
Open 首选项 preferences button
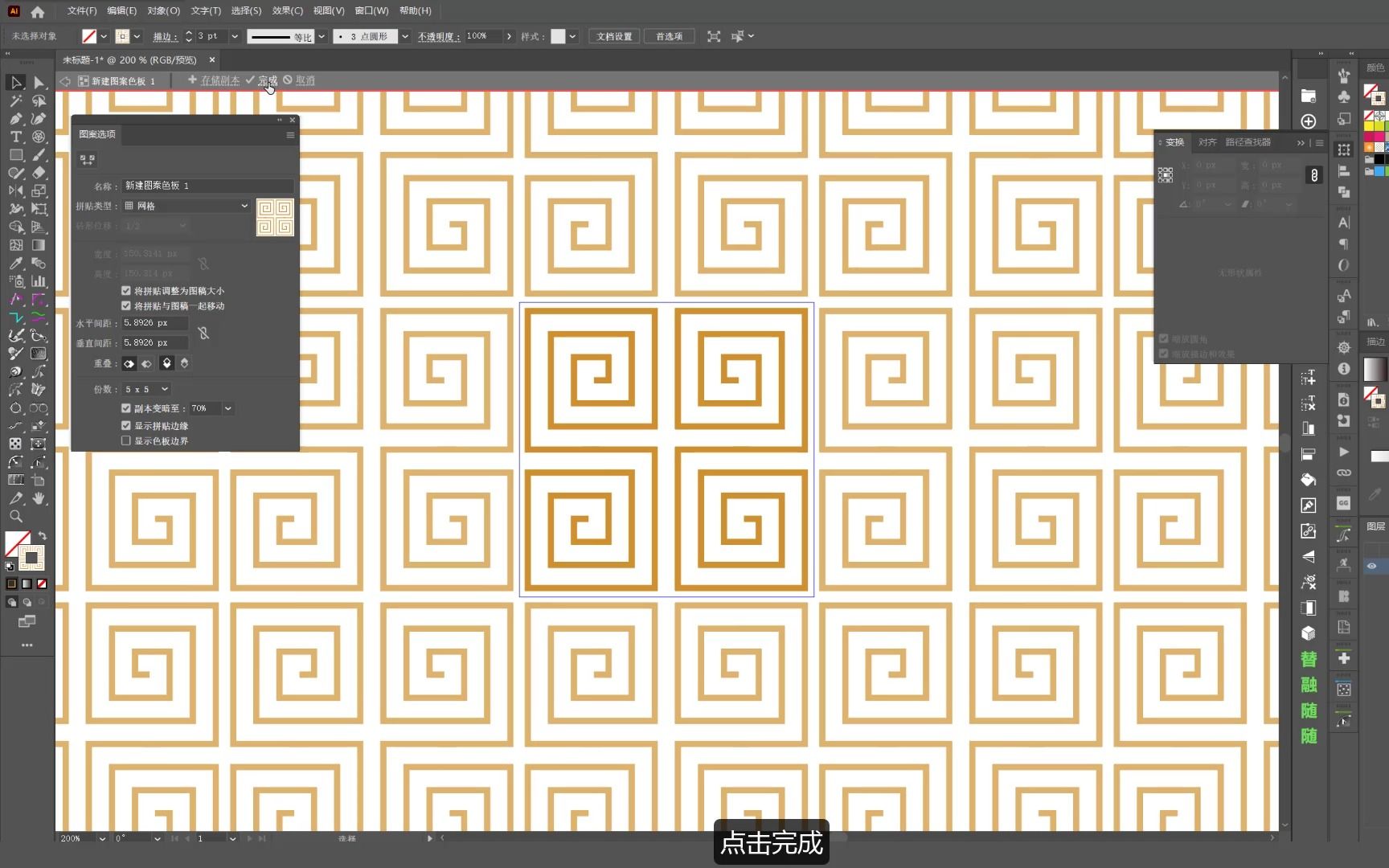(x=669, y=36)
